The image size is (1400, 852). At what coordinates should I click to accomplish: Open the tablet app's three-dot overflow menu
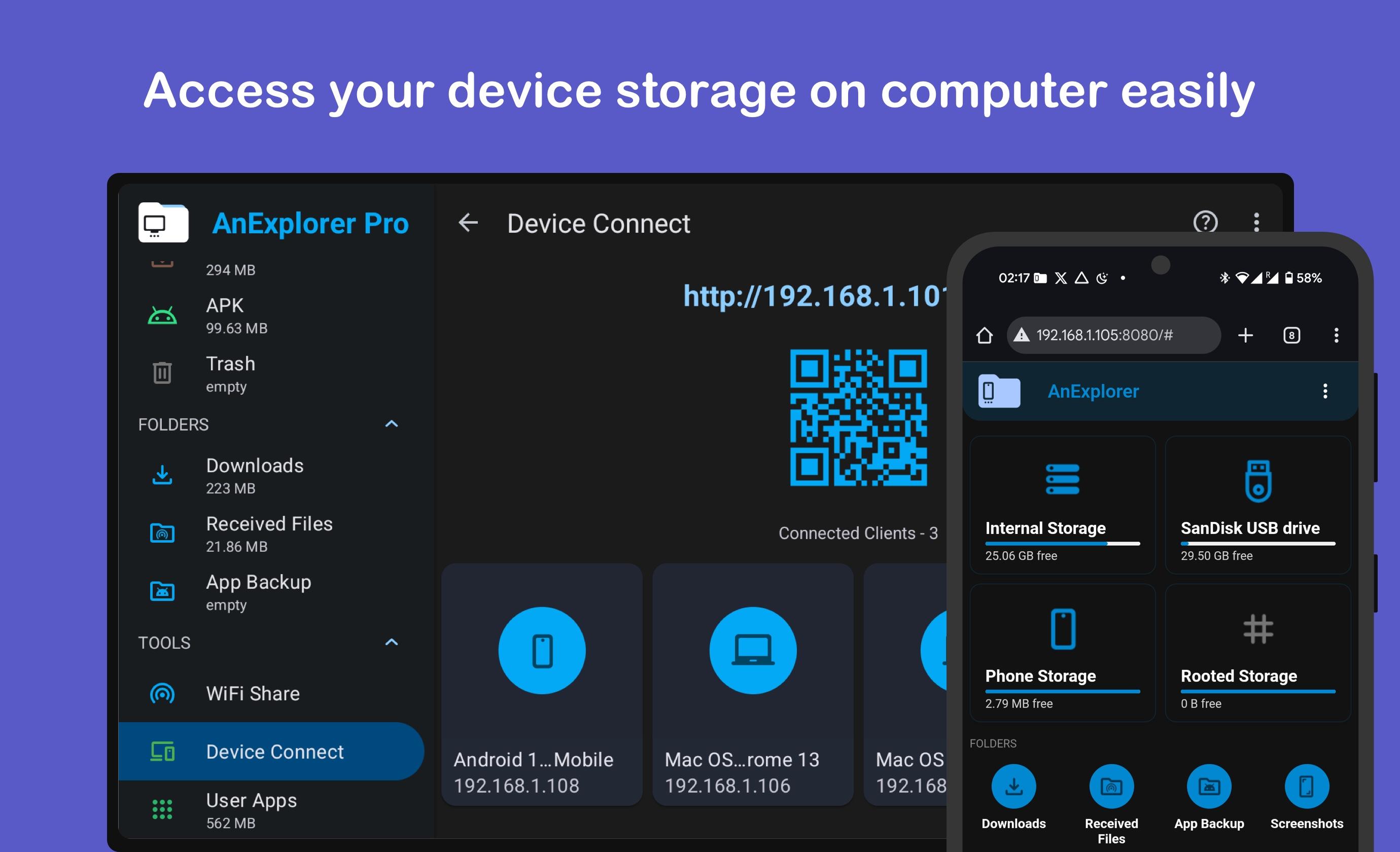coord(1256,222)
